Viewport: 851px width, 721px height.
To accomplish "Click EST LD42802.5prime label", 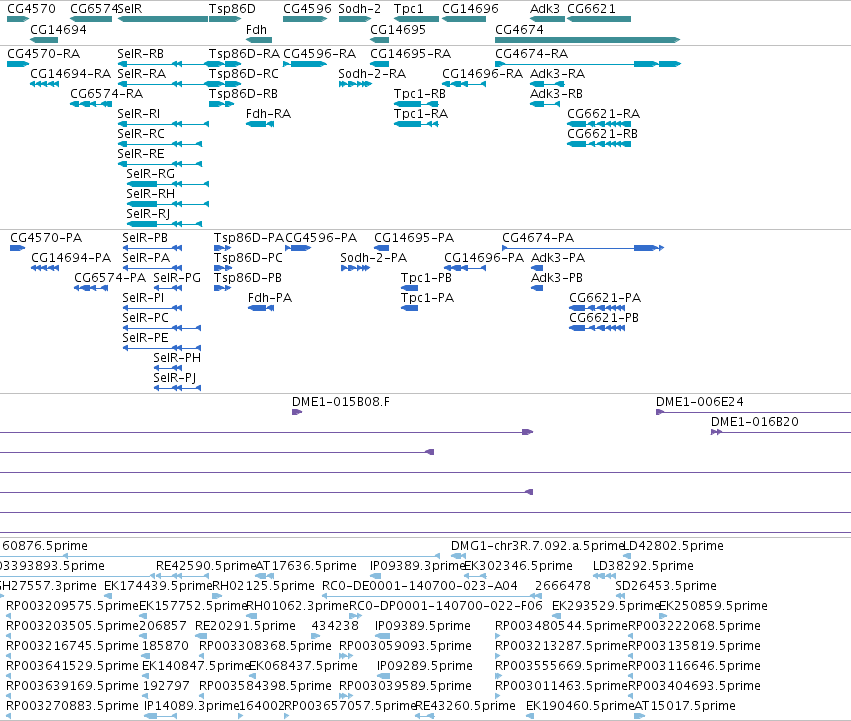I will coord(674,546).
